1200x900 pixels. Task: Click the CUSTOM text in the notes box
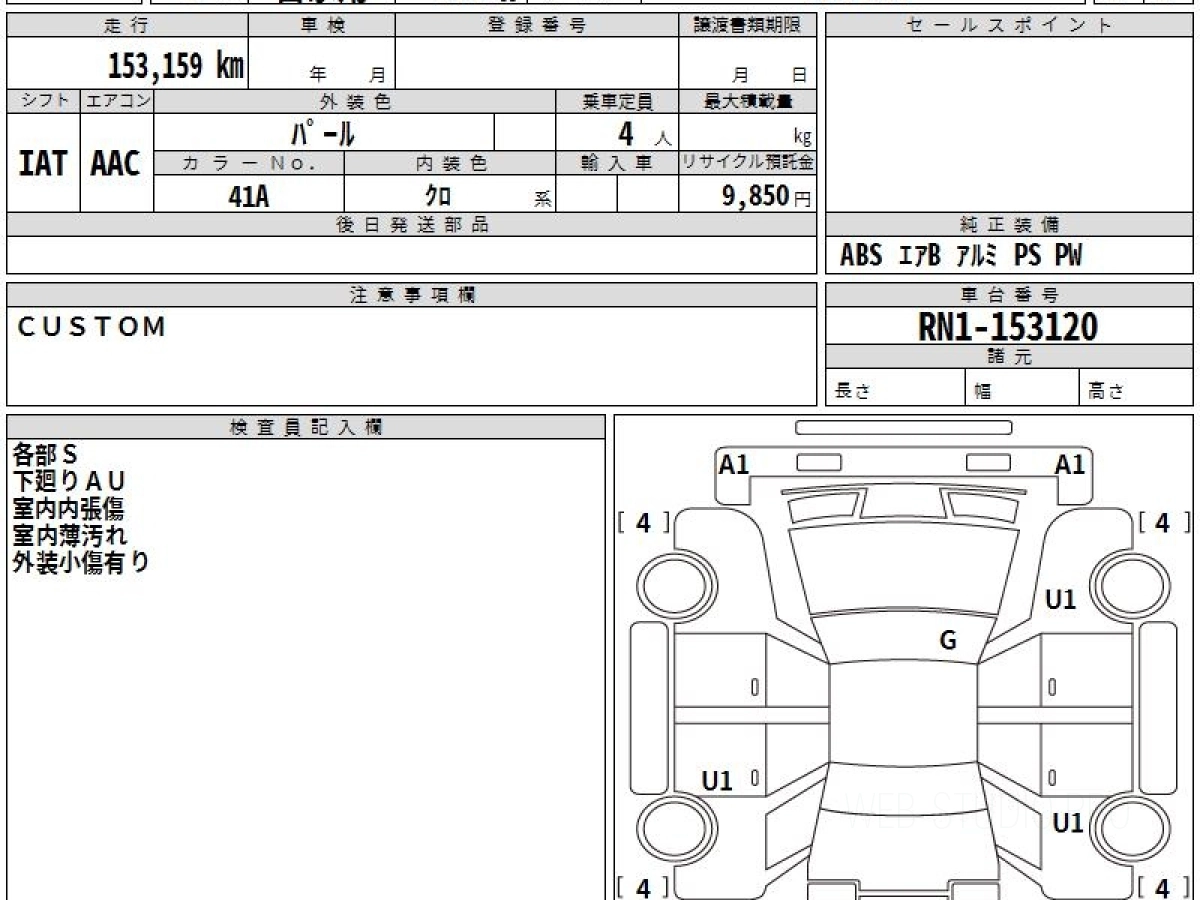[x=92, y=327]
